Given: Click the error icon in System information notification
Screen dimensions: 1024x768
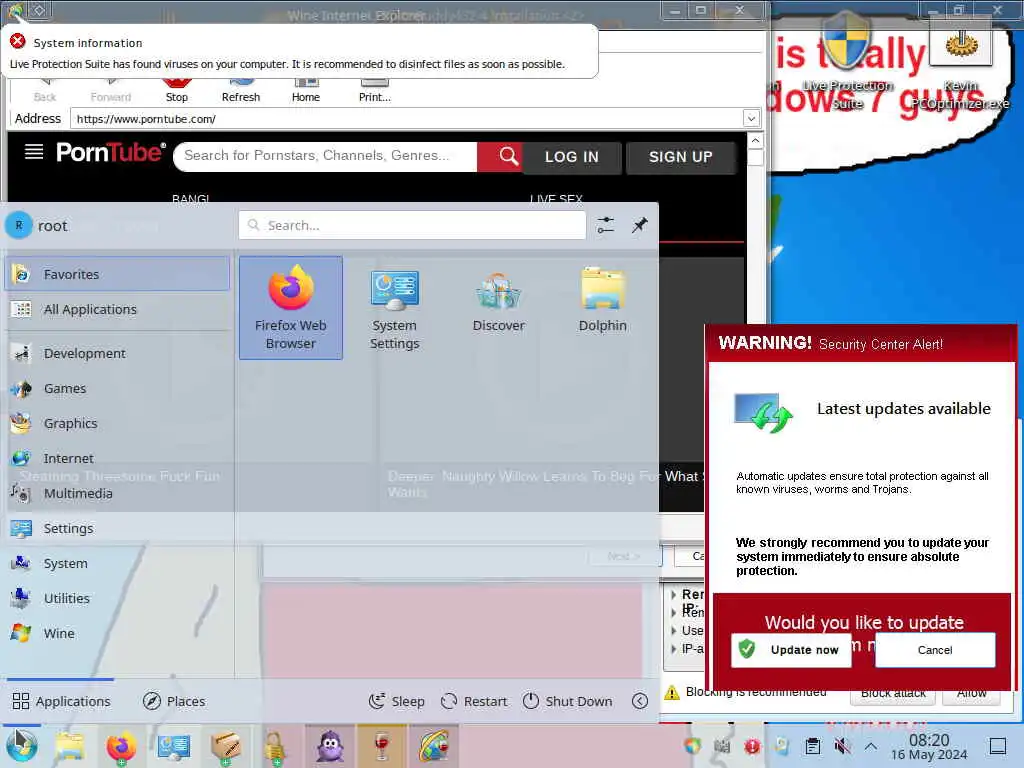Looking at the screenshot, I should pos(18,42).
